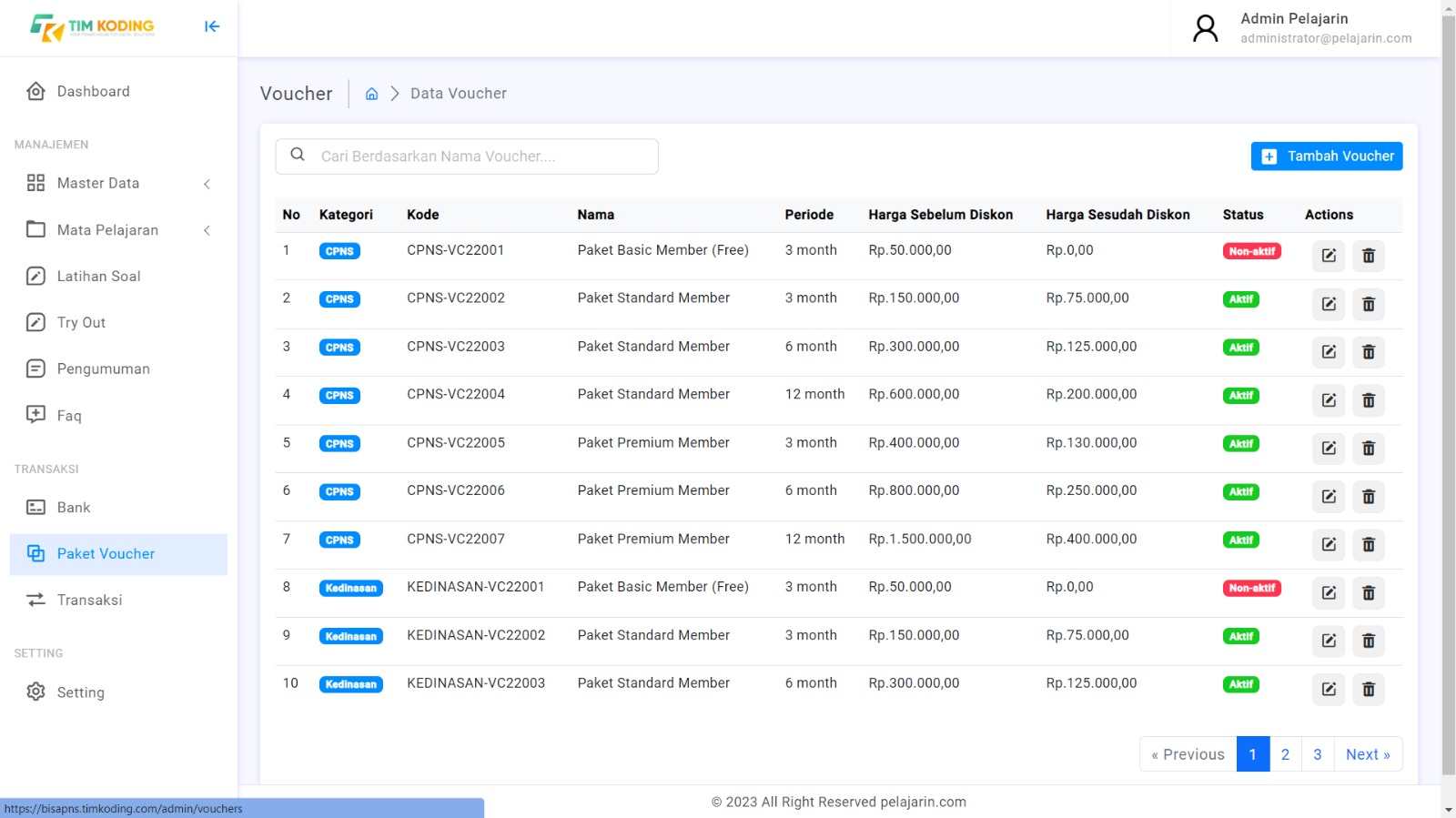This screenshot has width=1456, height=818.
Task: Select page 1 in pagination
Action: click(x=1253, y=754)
